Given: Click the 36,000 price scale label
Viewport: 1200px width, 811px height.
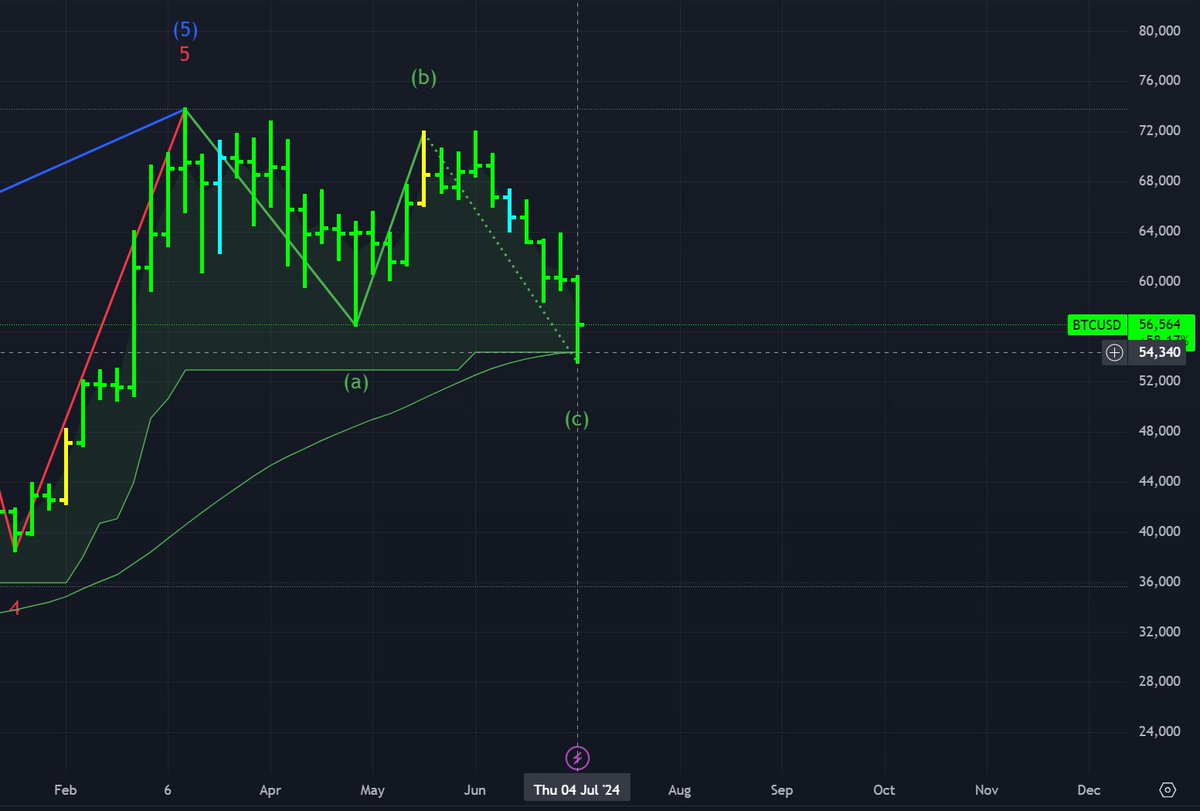Looking at the screenshot, I should pos(1161,582).
